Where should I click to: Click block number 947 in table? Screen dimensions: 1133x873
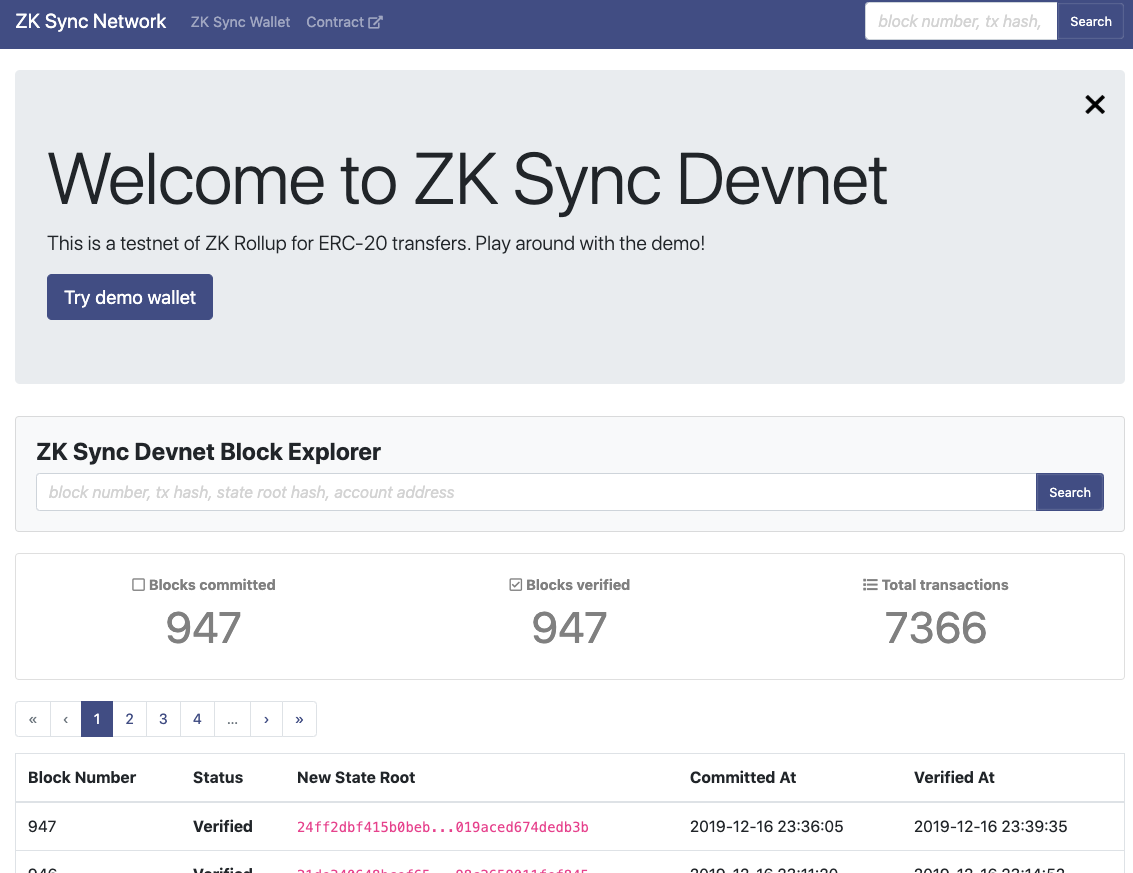[42, 826]
